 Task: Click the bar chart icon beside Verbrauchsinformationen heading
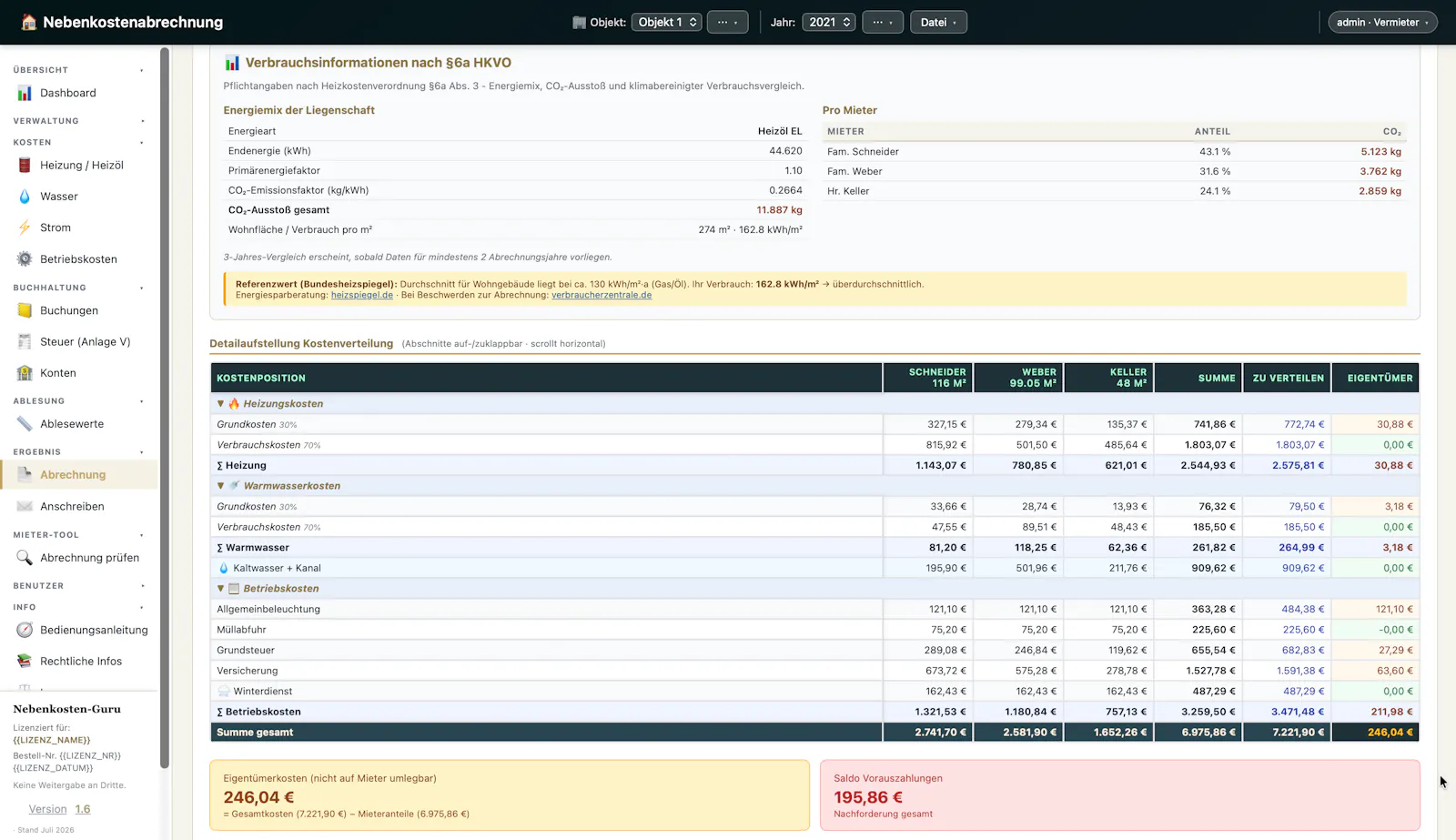coord(232,63)
